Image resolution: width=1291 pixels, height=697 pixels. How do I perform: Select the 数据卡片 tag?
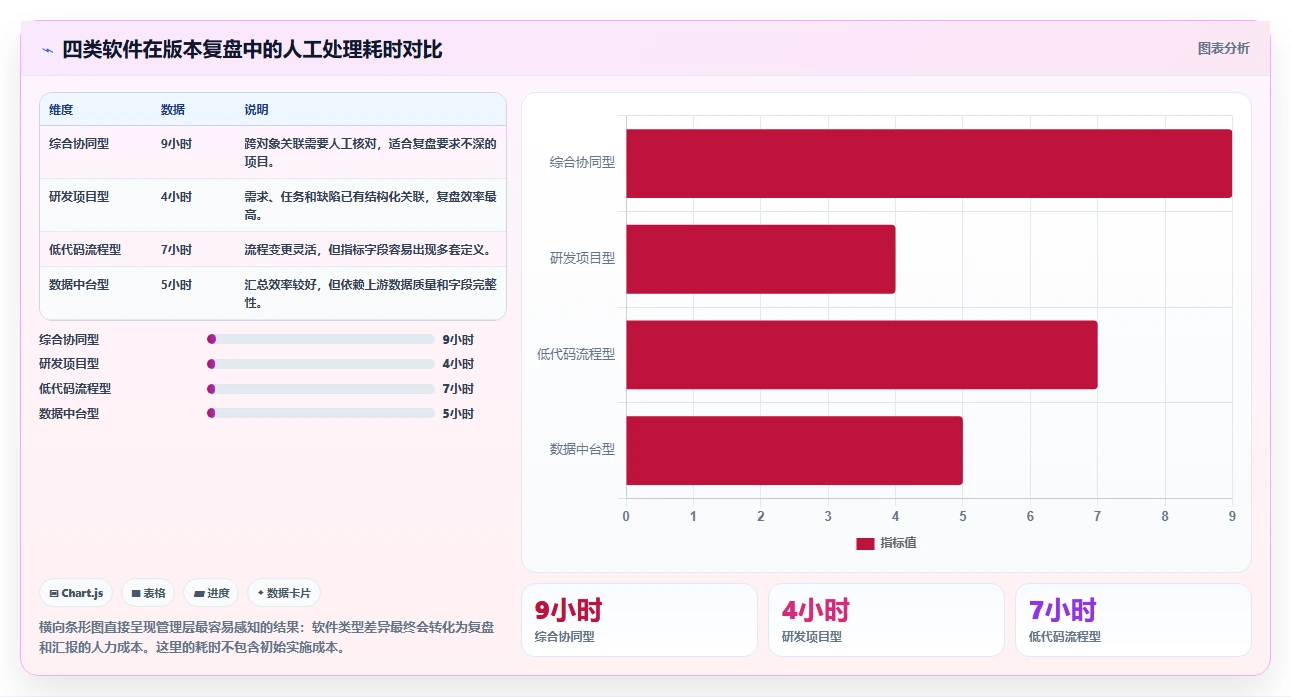[283, 593]
